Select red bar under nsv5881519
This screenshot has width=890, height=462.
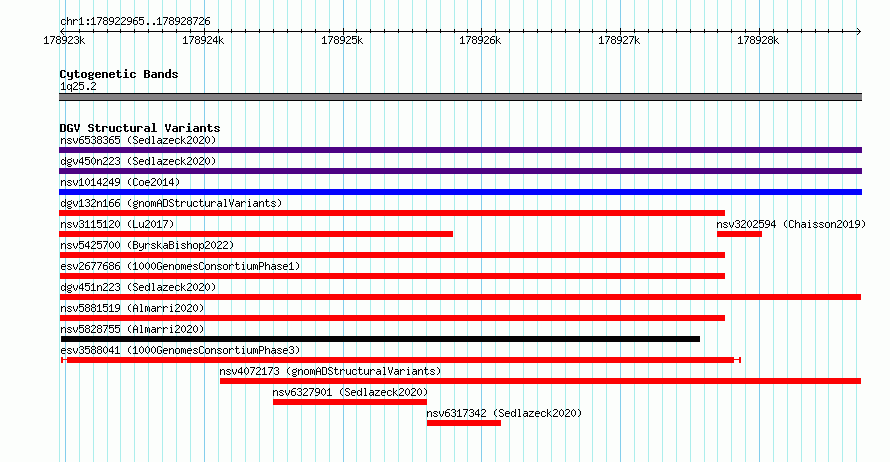tap(392, 318)
